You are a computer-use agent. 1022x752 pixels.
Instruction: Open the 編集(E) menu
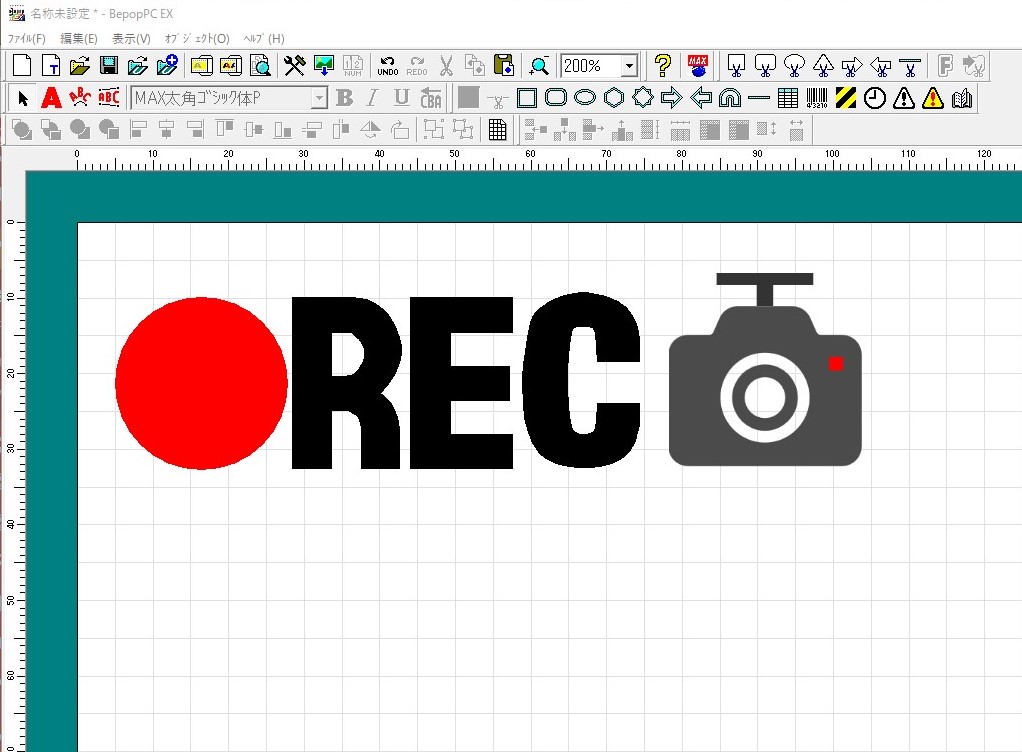click(x=79, y=38)
